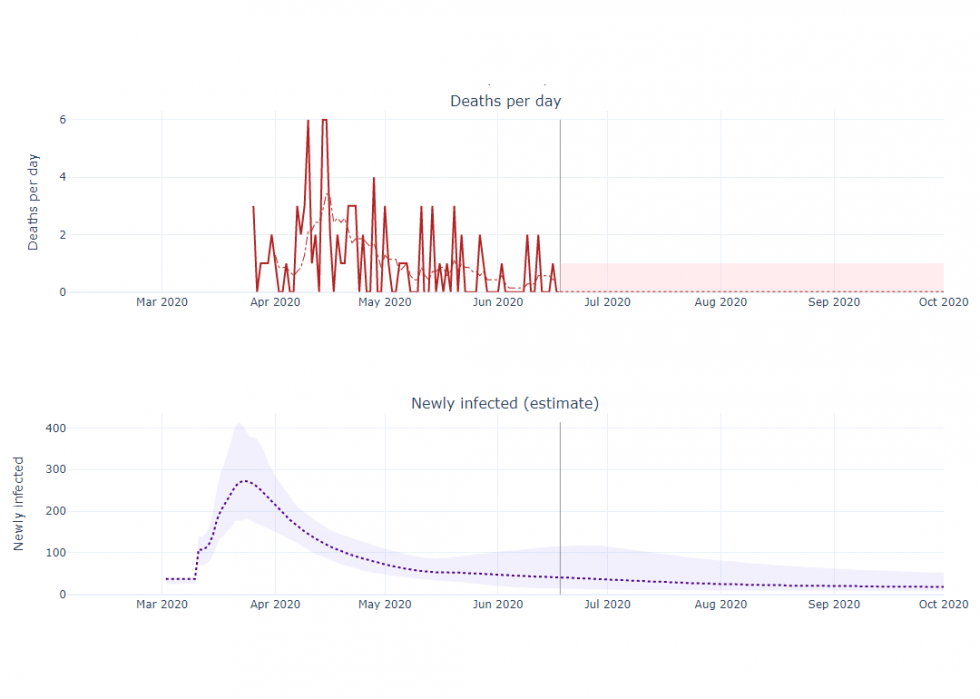Screen dimensions: 980x699
Task: Click the start of the dotted infection curve
Action: 166,579
